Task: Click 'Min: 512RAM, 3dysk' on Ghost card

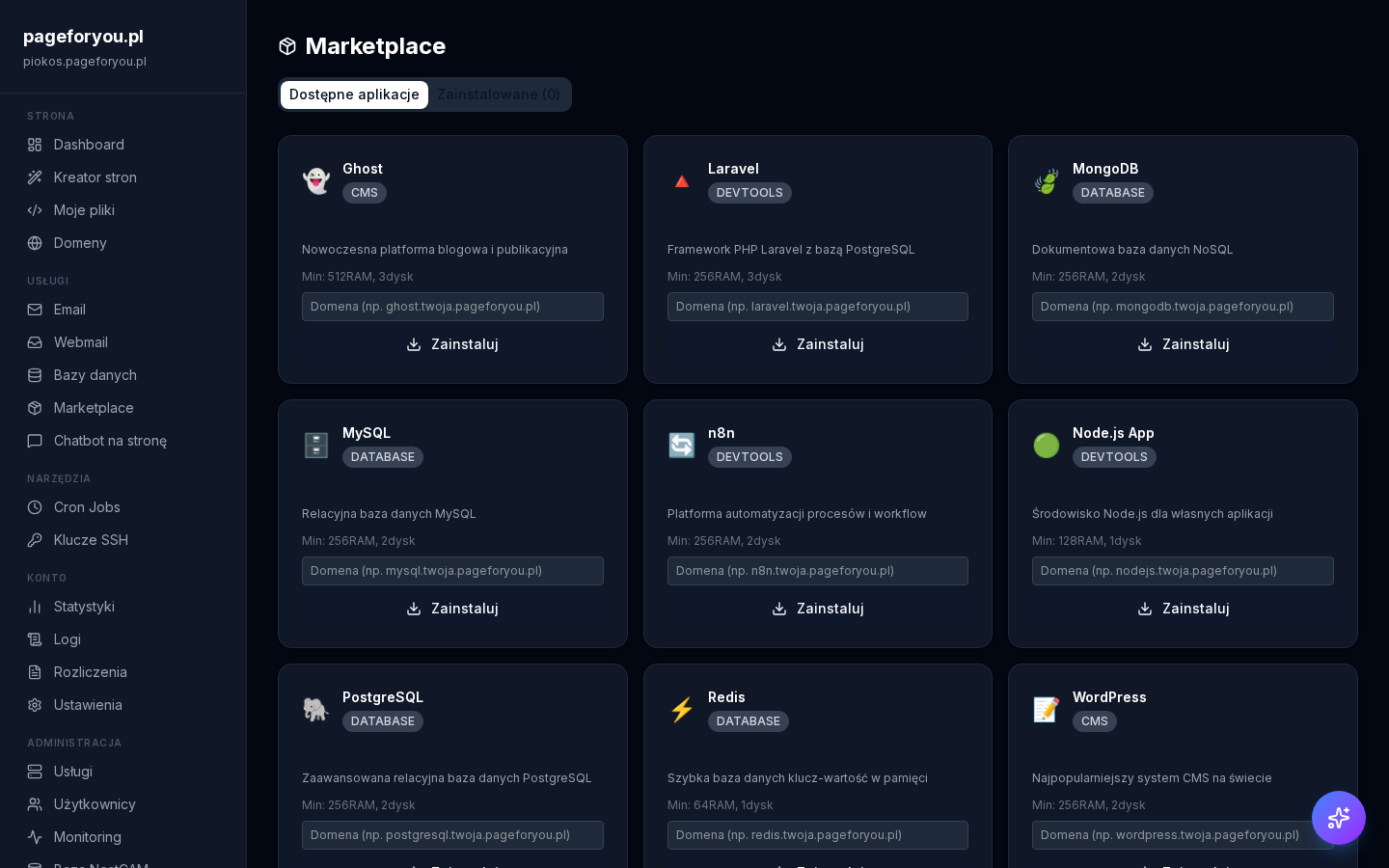Action: pos(358,277)
